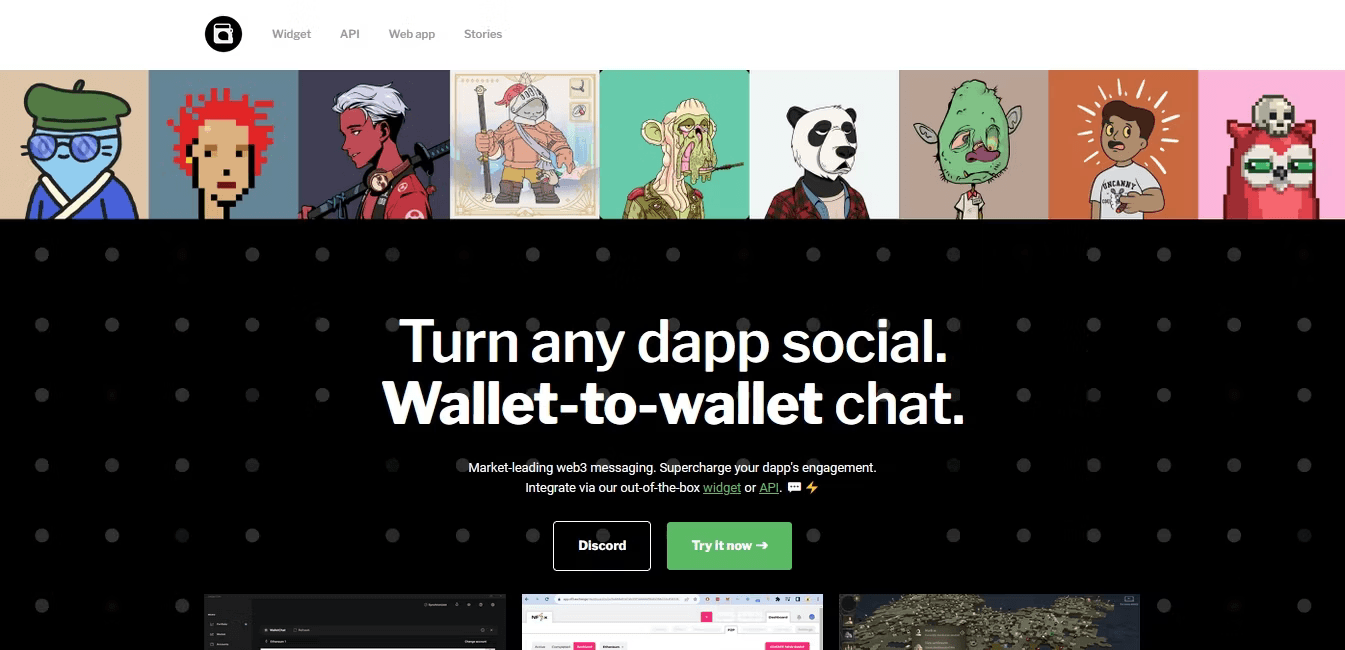Select the Uncanny shirt character avatar
Viewport: 1345px width, 650px height.
(x=1123, y=144)
